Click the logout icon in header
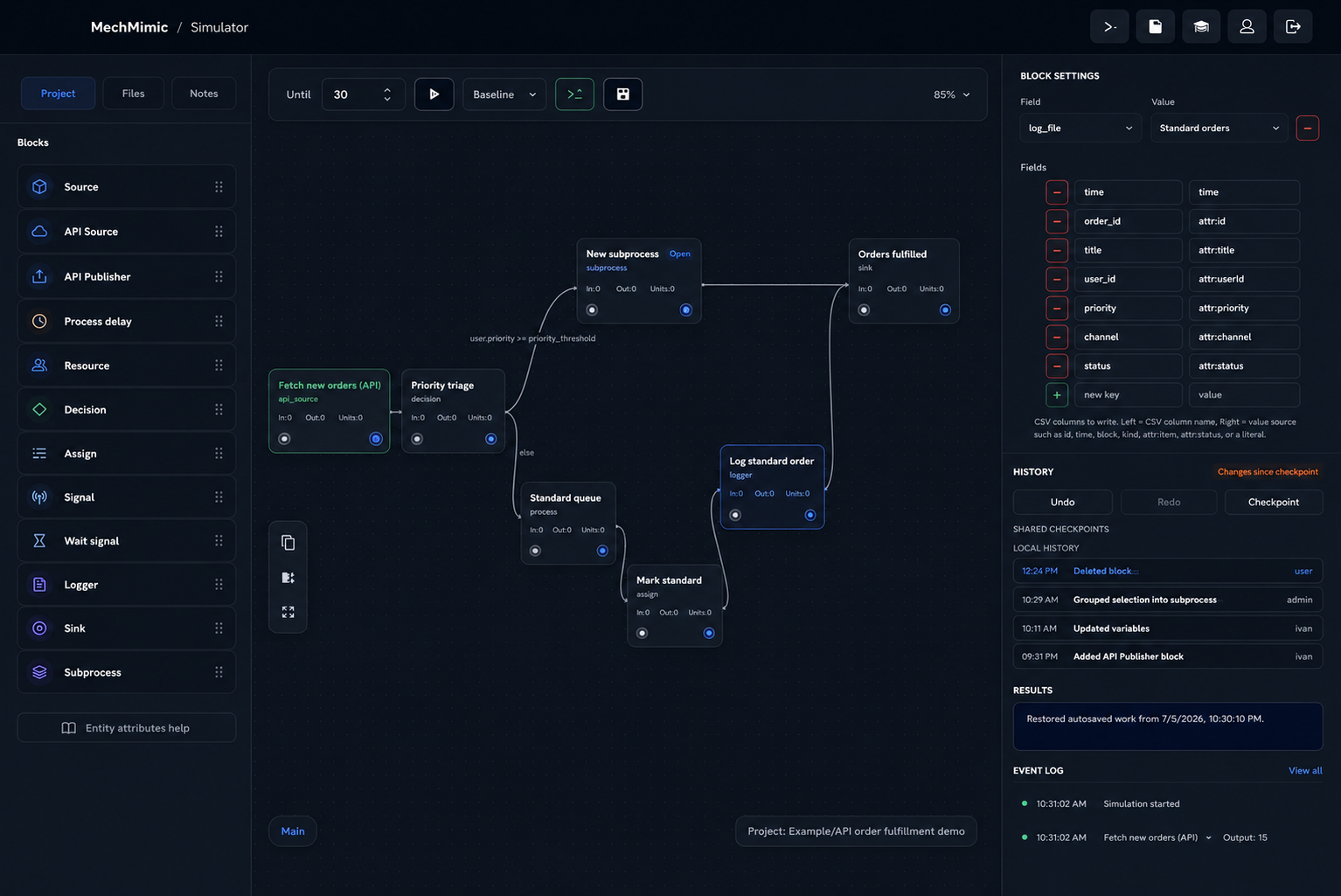 coord(1293,27)
